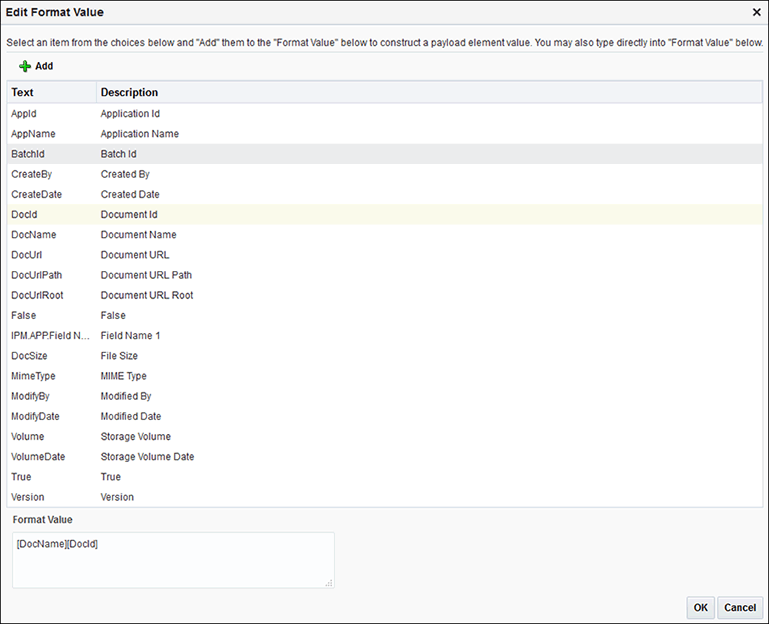This screenshot has width=769, height=624.
Task: Select the DocName row
Action: (x=384, y=234)
